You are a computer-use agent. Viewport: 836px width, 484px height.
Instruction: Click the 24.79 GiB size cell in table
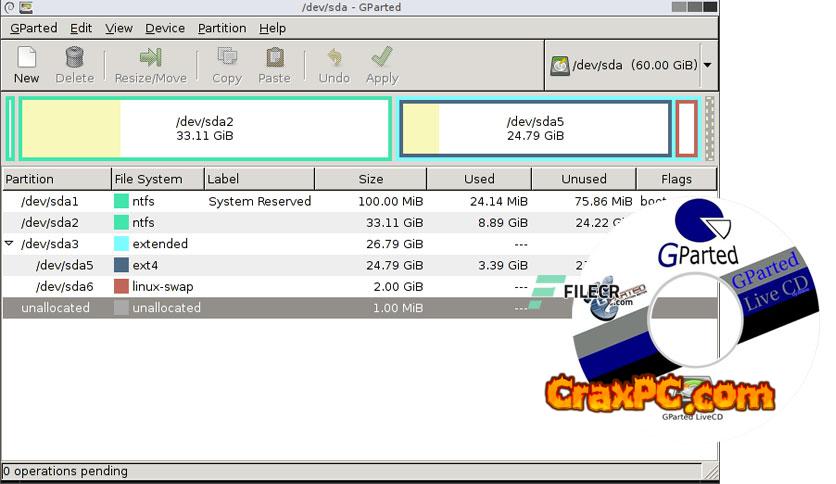pos(395,265)
